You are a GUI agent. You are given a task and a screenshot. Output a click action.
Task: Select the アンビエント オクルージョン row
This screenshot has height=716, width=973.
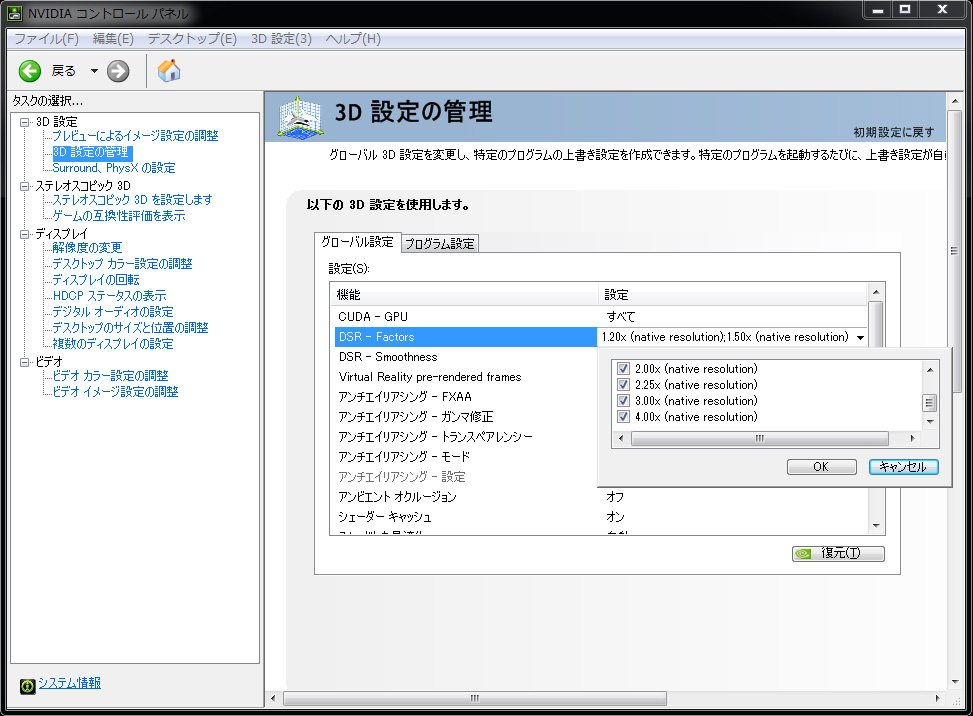(x=600, y=497)
